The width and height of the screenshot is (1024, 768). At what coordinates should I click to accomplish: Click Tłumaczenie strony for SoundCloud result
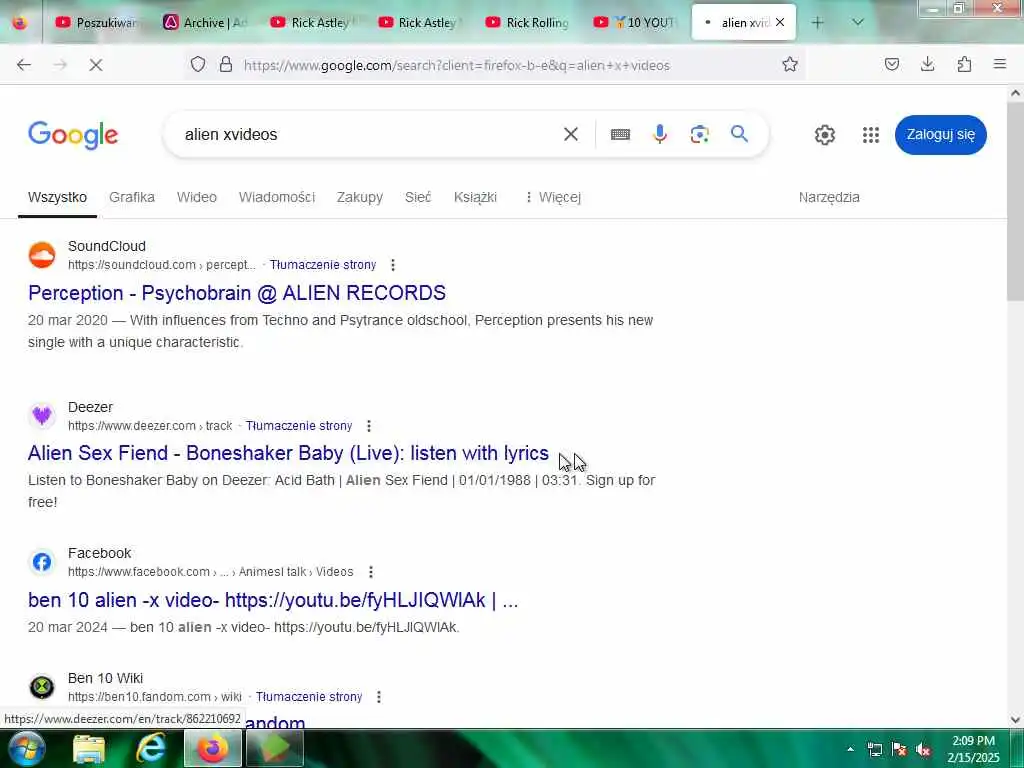tap(323, 265)
